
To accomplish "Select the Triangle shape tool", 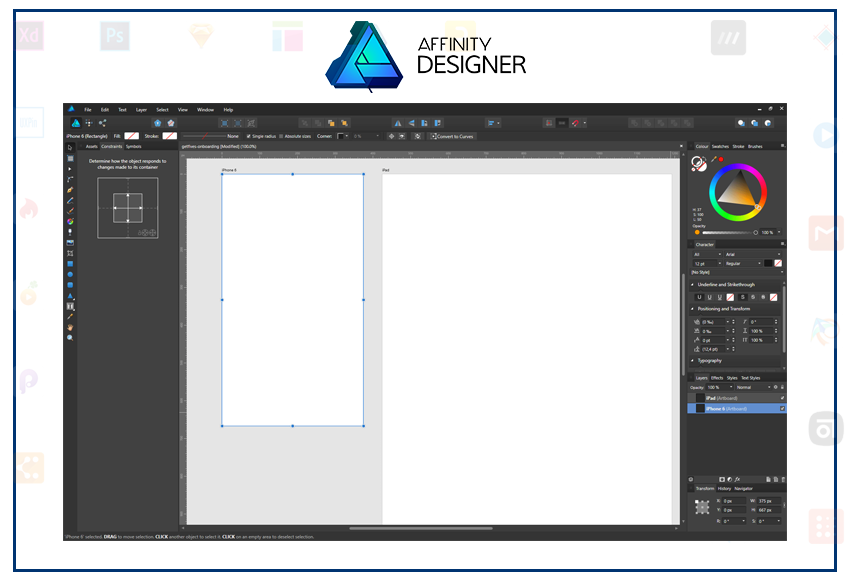I will click(x=70, y=295).
